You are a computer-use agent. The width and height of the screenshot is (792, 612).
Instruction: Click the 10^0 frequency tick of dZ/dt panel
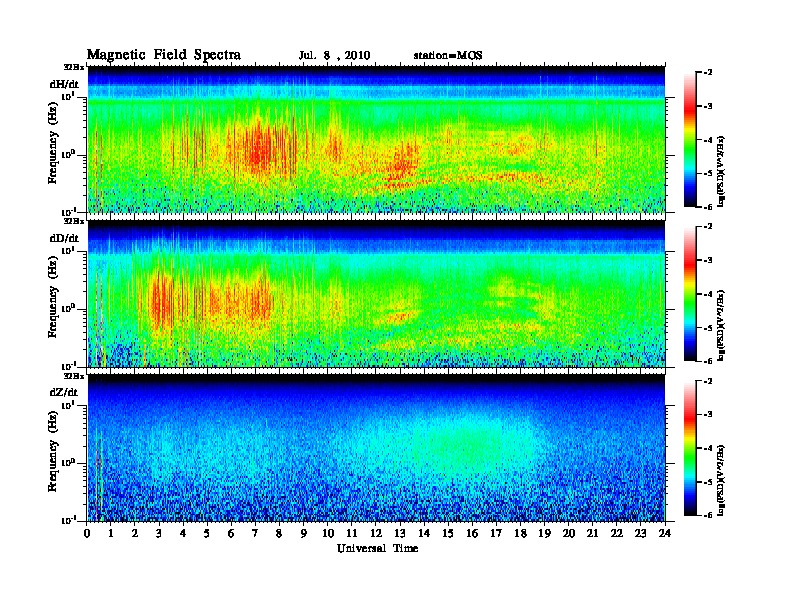(x=67, y=463)
